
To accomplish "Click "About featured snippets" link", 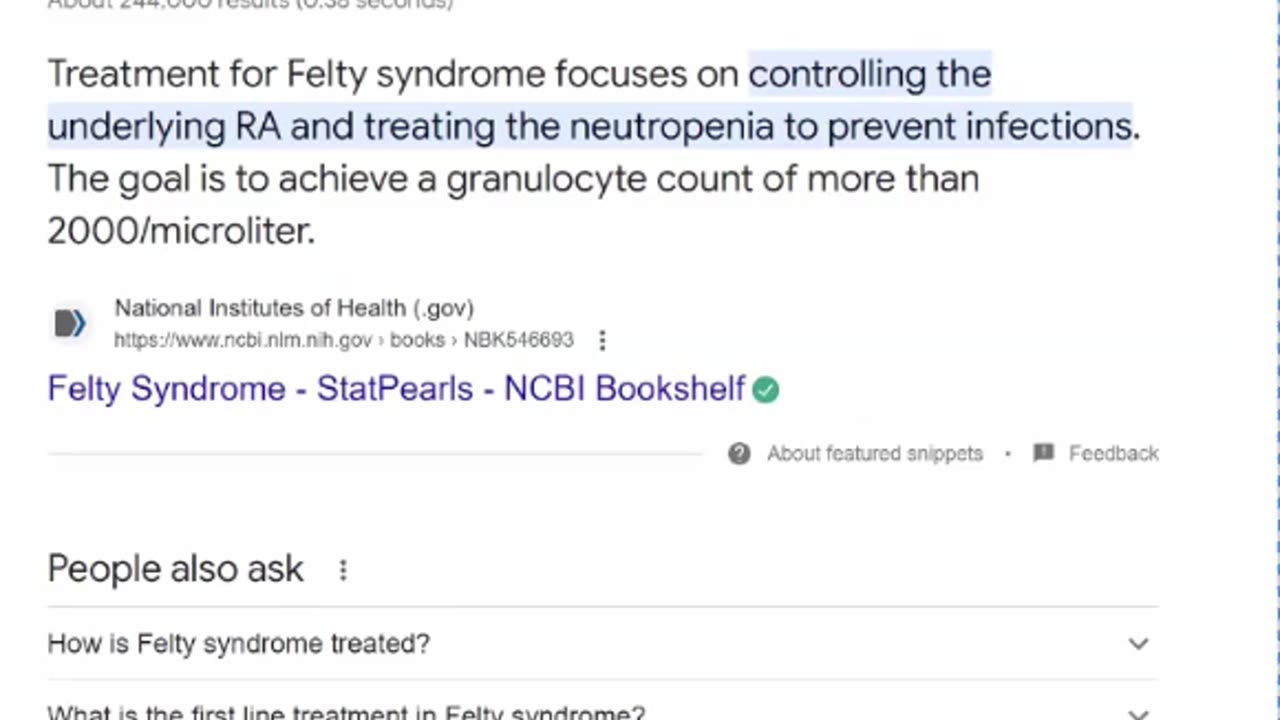I will point(875,454).
